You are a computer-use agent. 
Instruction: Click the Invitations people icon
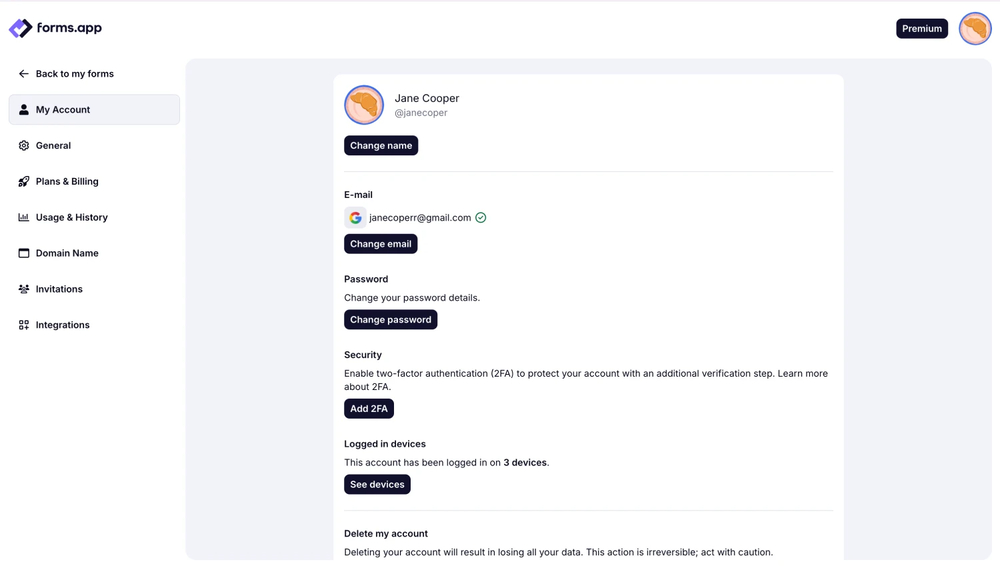24,289
